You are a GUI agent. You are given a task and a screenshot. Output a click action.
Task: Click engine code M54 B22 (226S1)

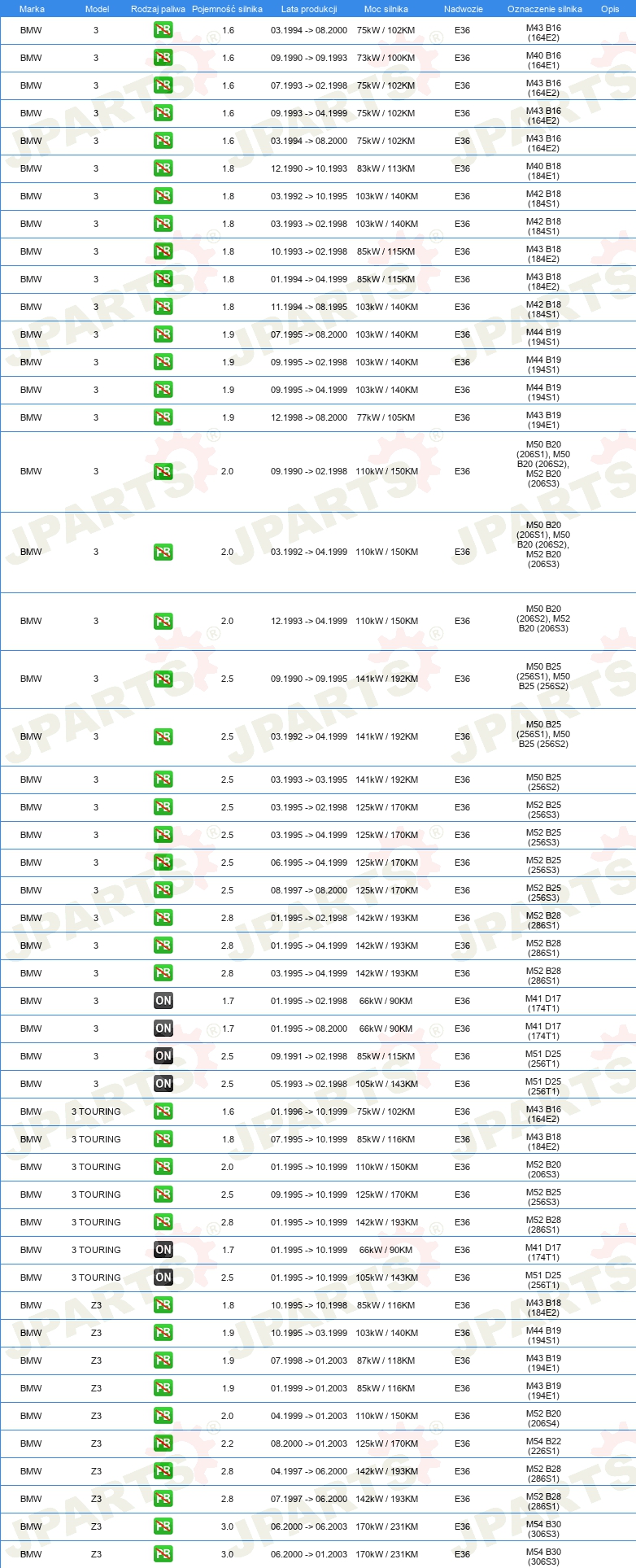[543, 1446]
